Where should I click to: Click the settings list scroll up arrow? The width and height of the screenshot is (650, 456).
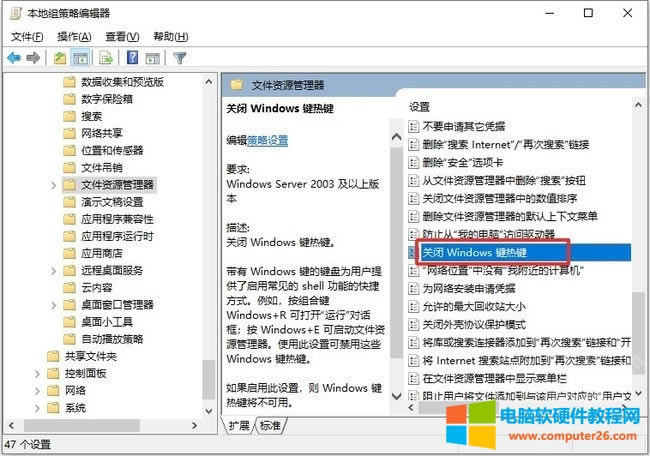[x=638, y=105]
